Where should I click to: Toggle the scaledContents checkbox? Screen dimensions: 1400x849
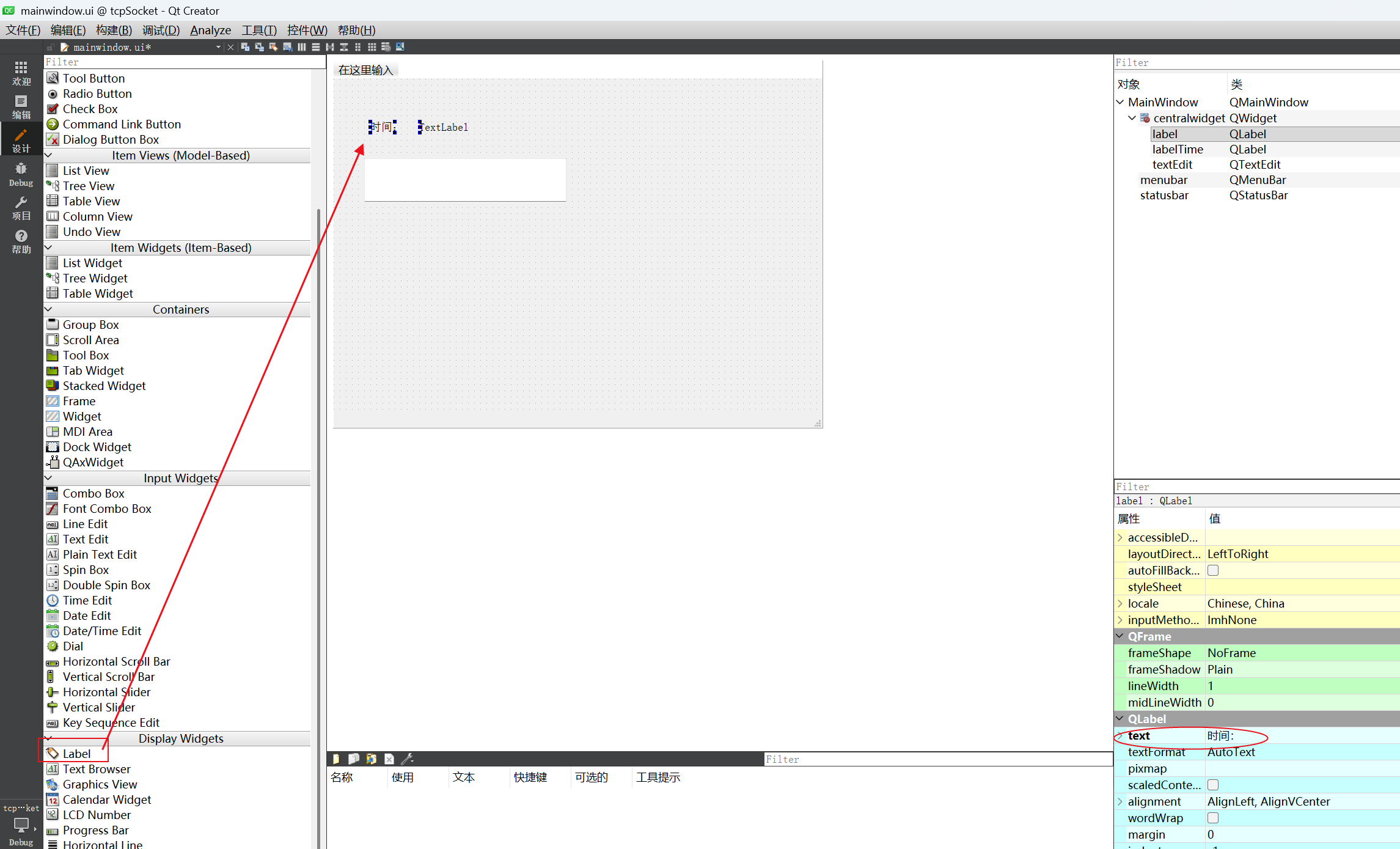coord(1213,785)
